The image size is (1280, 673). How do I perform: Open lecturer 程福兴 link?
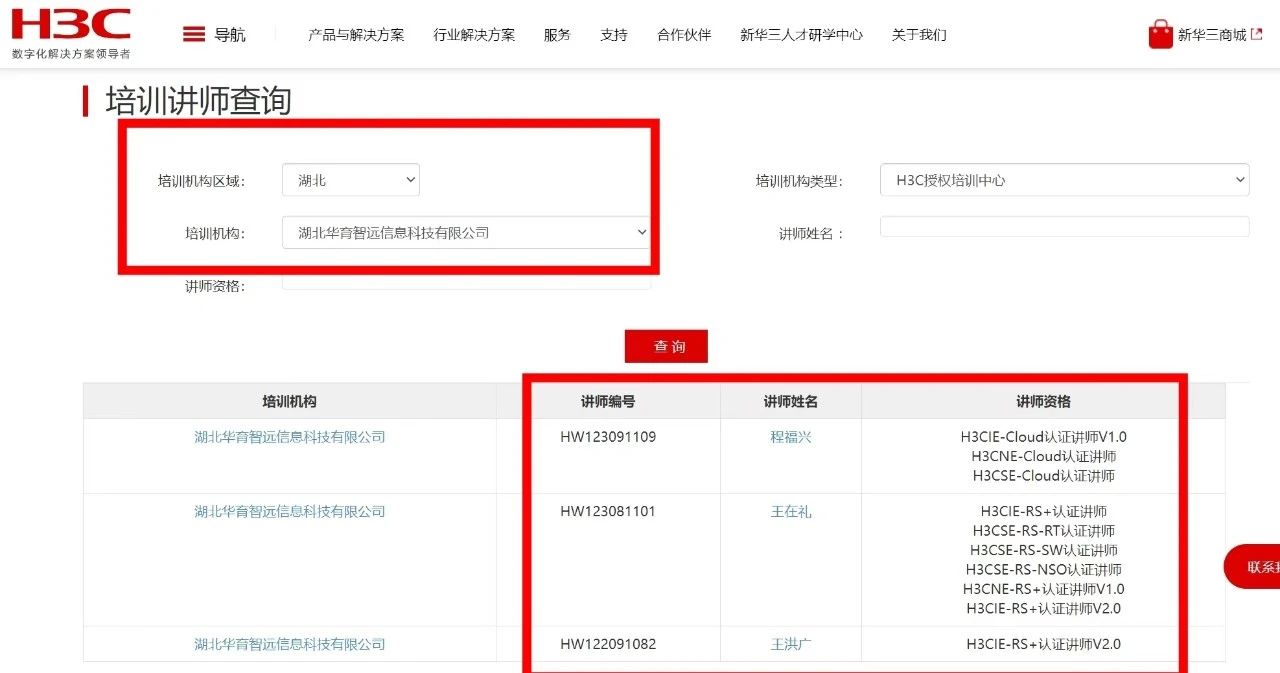791,437
